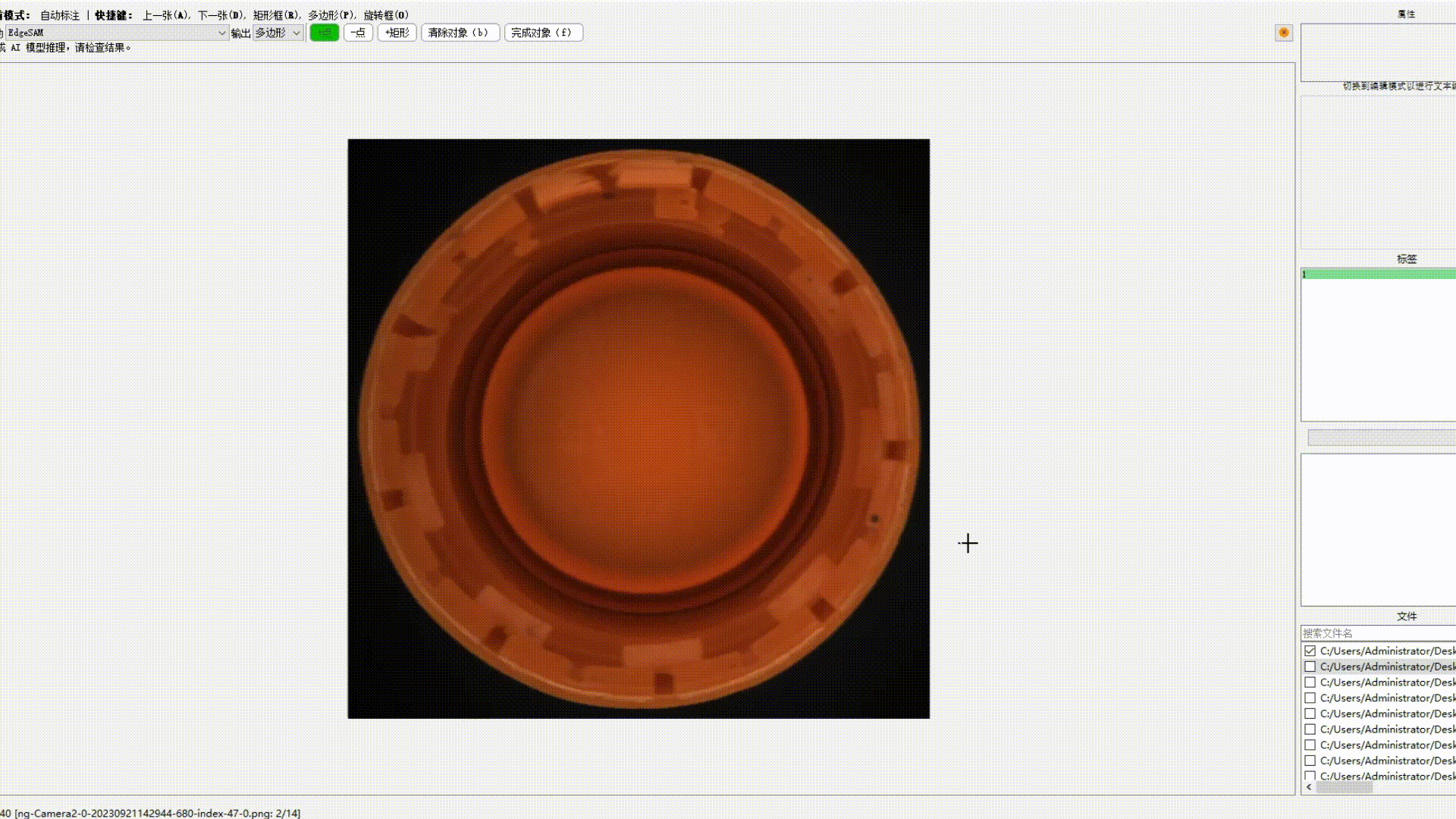Click the 清除对象 (b) button
Viewport: 1456px width, 819px height.
(x=460, y=33)
